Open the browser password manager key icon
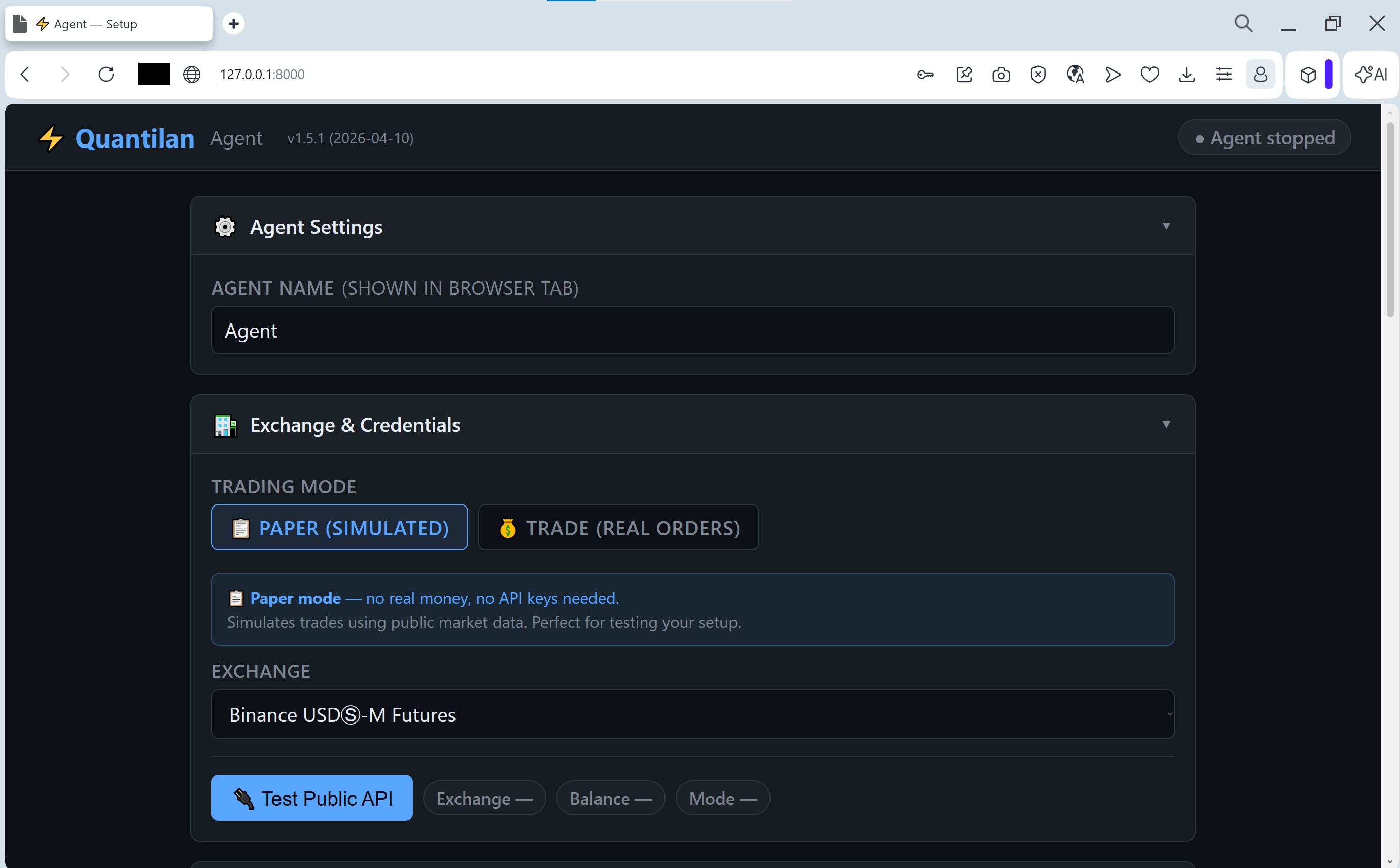The height and width of the screenshot is (868, 1400). pyautogui.click(x=925, y=74)
